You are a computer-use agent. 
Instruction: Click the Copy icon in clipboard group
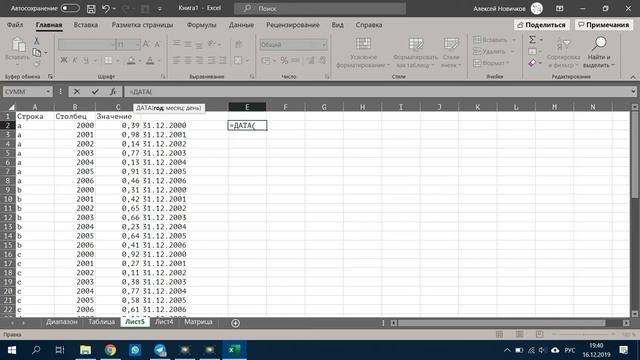point(37,52)
